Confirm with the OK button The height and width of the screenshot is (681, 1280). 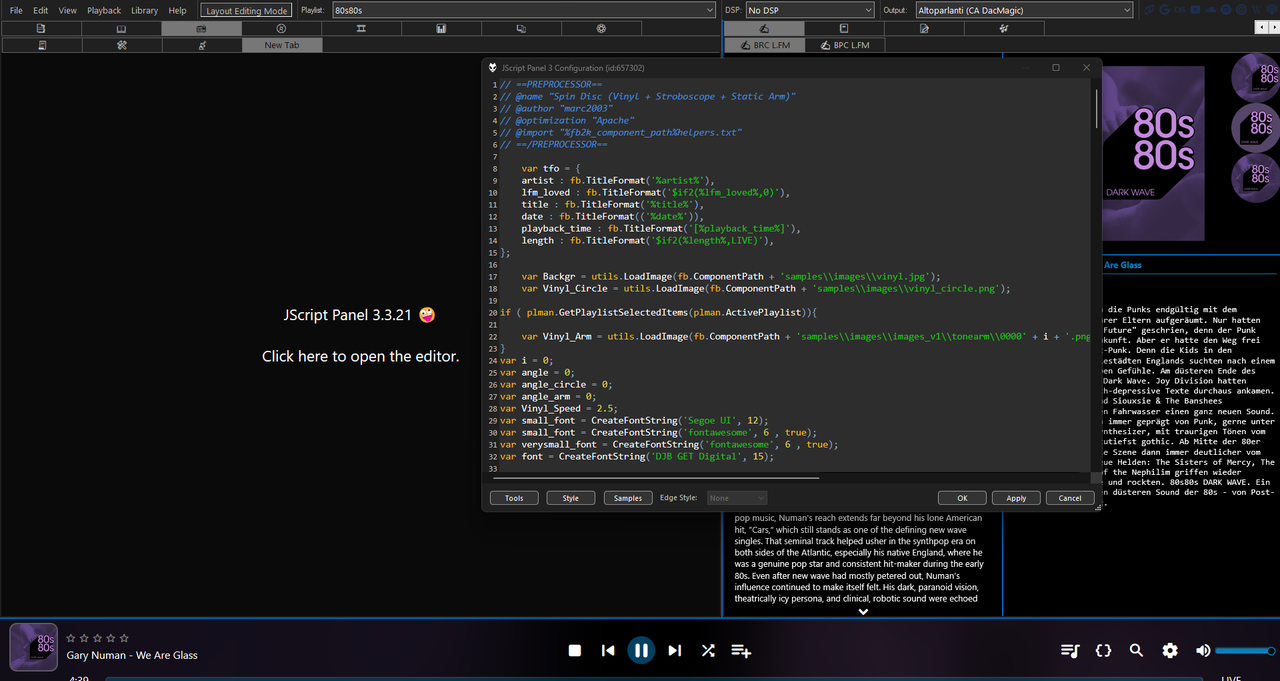point(962,498)
